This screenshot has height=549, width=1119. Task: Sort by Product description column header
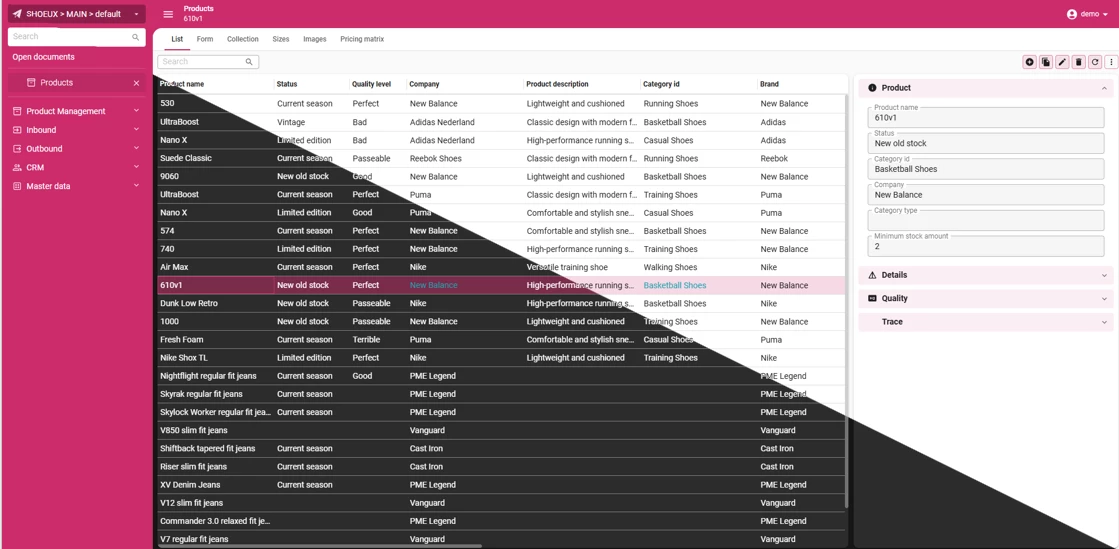point(557,84)
